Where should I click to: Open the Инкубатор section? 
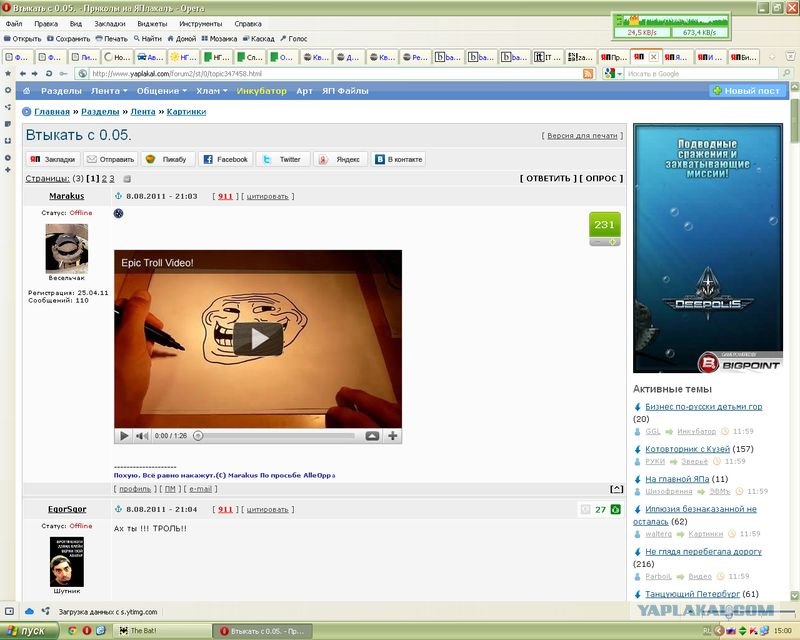click(x=261, y=91)
